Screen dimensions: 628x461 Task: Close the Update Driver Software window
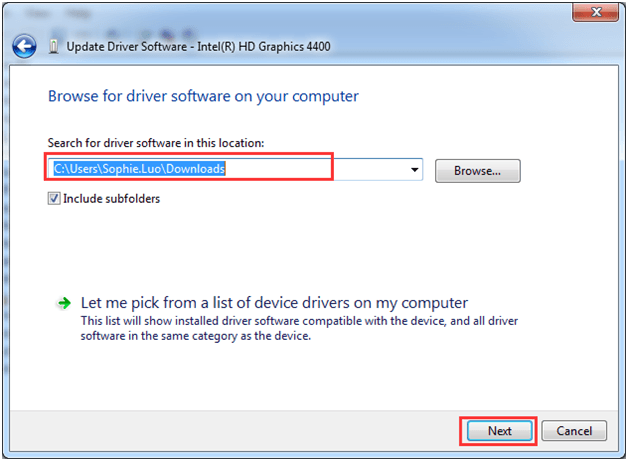pos(596,12)
